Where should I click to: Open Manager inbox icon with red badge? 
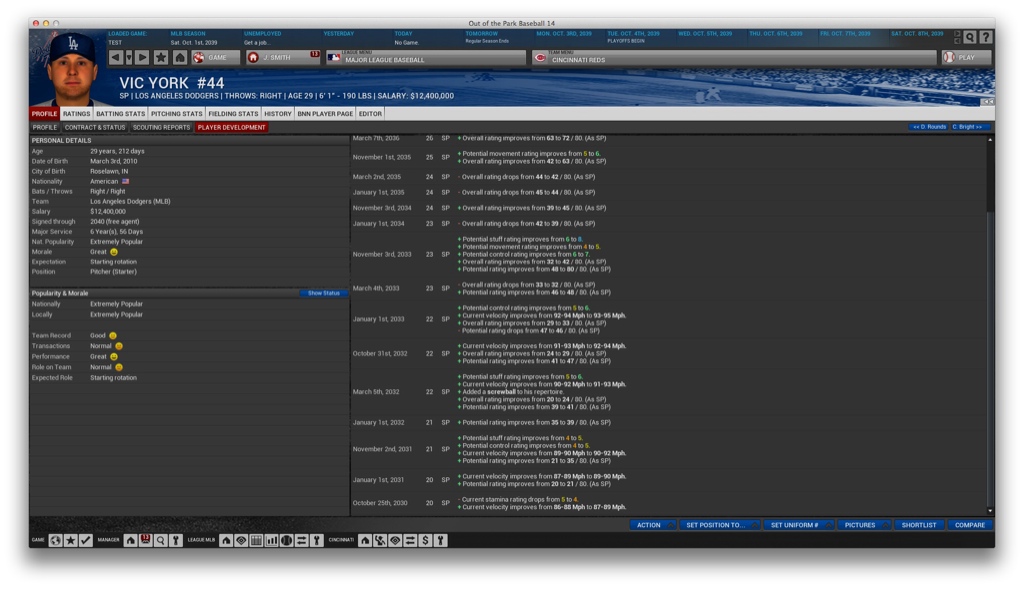(x=145, y=541)
